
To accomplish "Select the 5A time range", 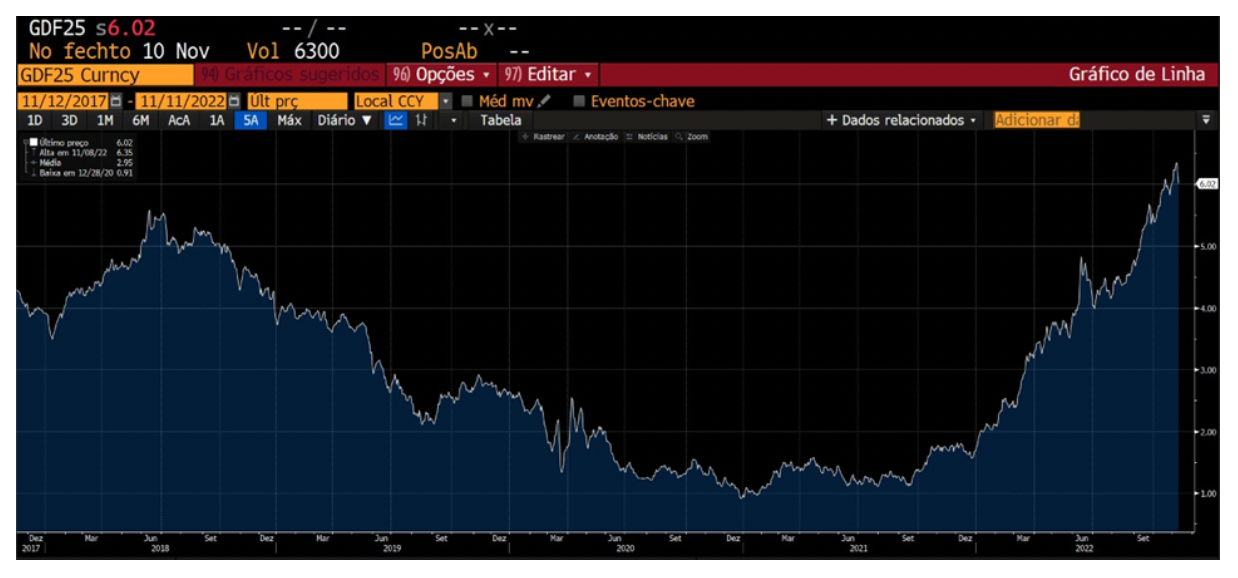I will tap(251, 120).
